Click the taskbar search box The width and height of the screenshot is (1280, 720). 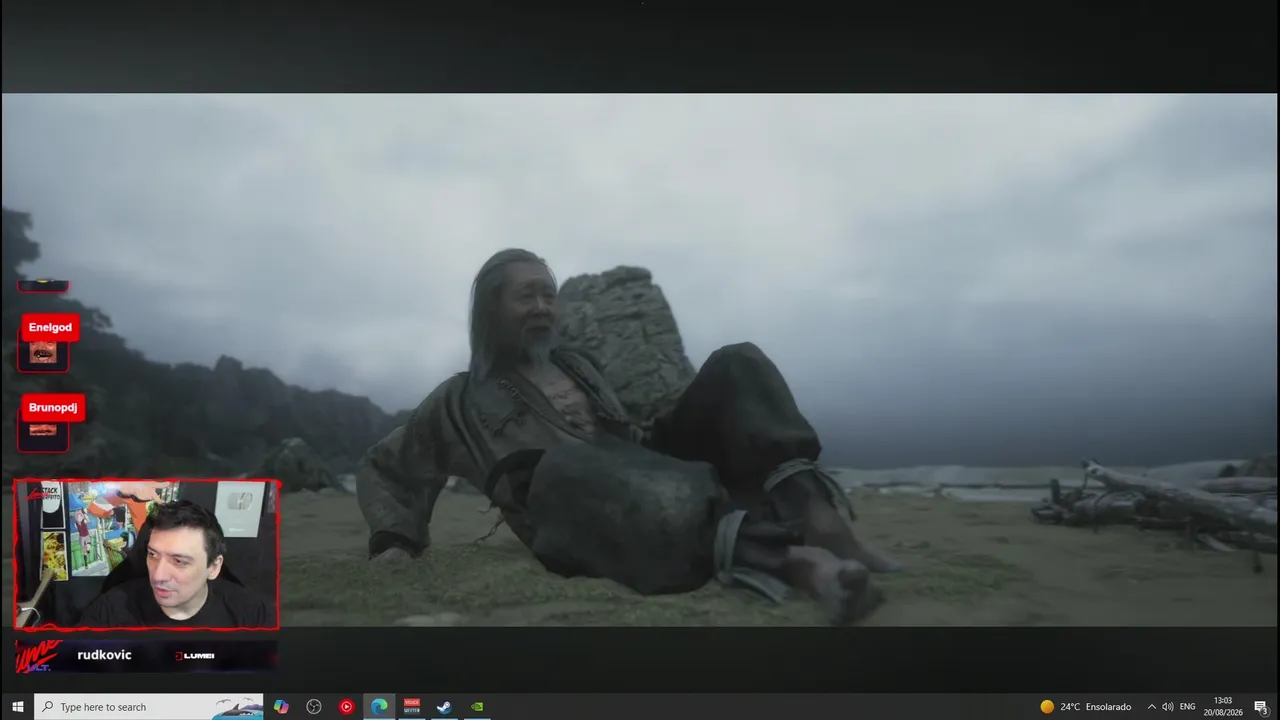[149, 707]
